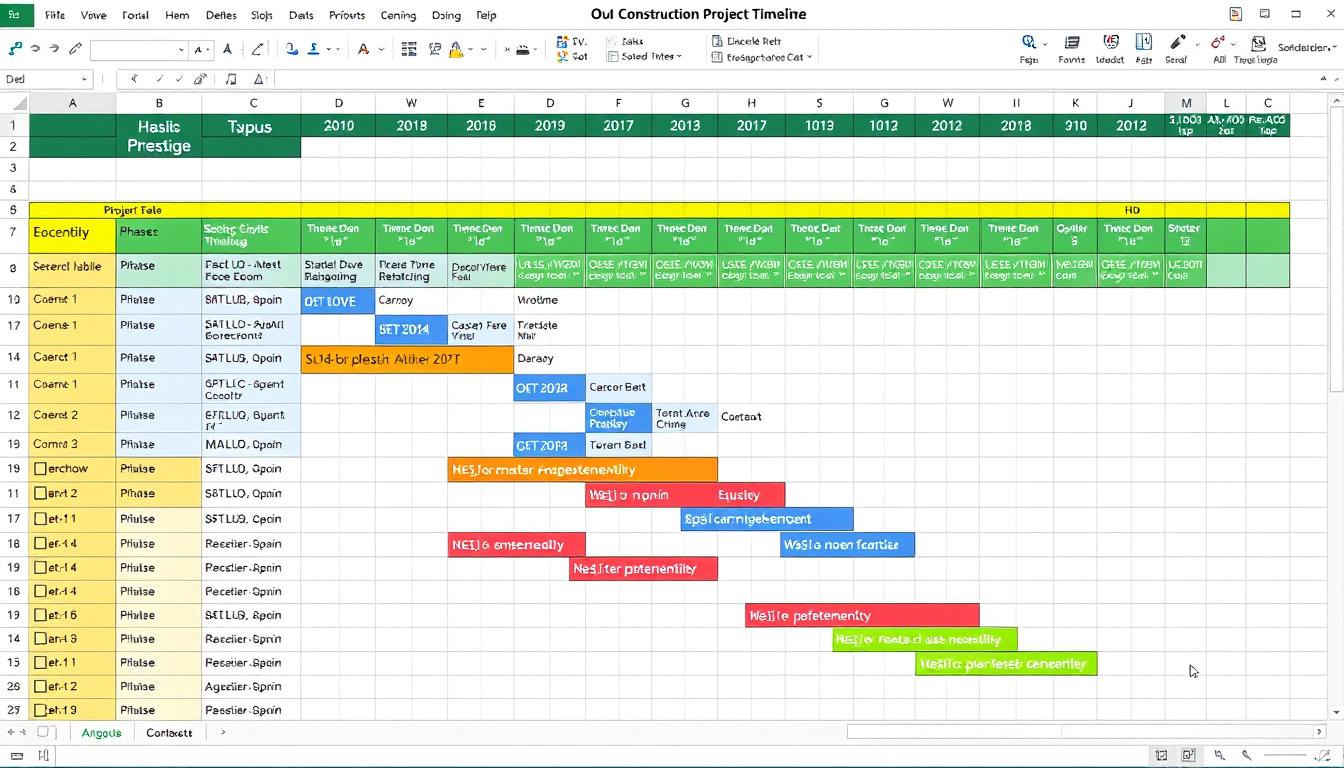1344x768 pixels.
Task: Click the Redo arrow in the quick toolbar
Action: point(55,49)
